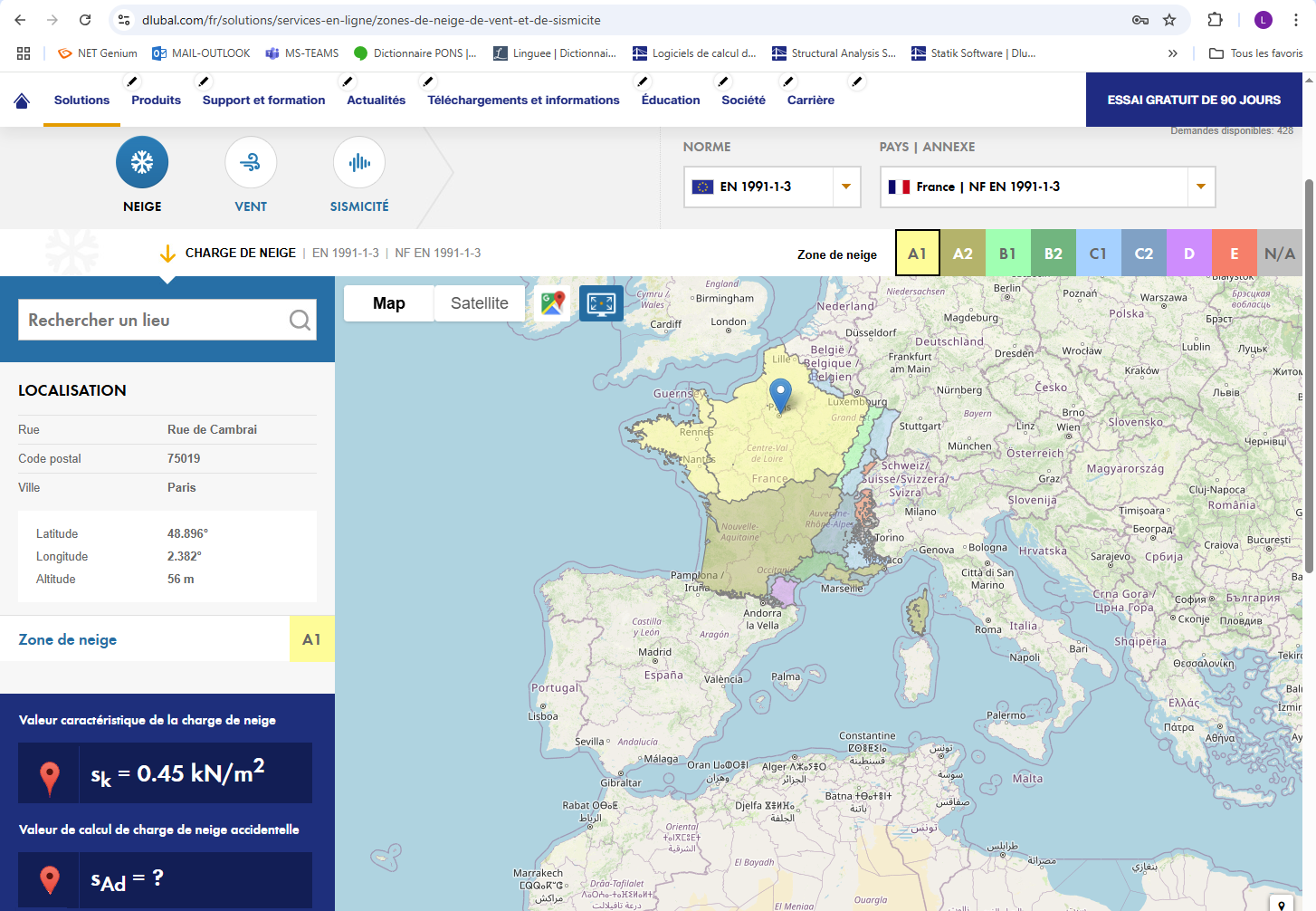The width and height of the screenshot is (1316, 911).
Task: Open the Produits menu
Action: click(x=156, y=101)
